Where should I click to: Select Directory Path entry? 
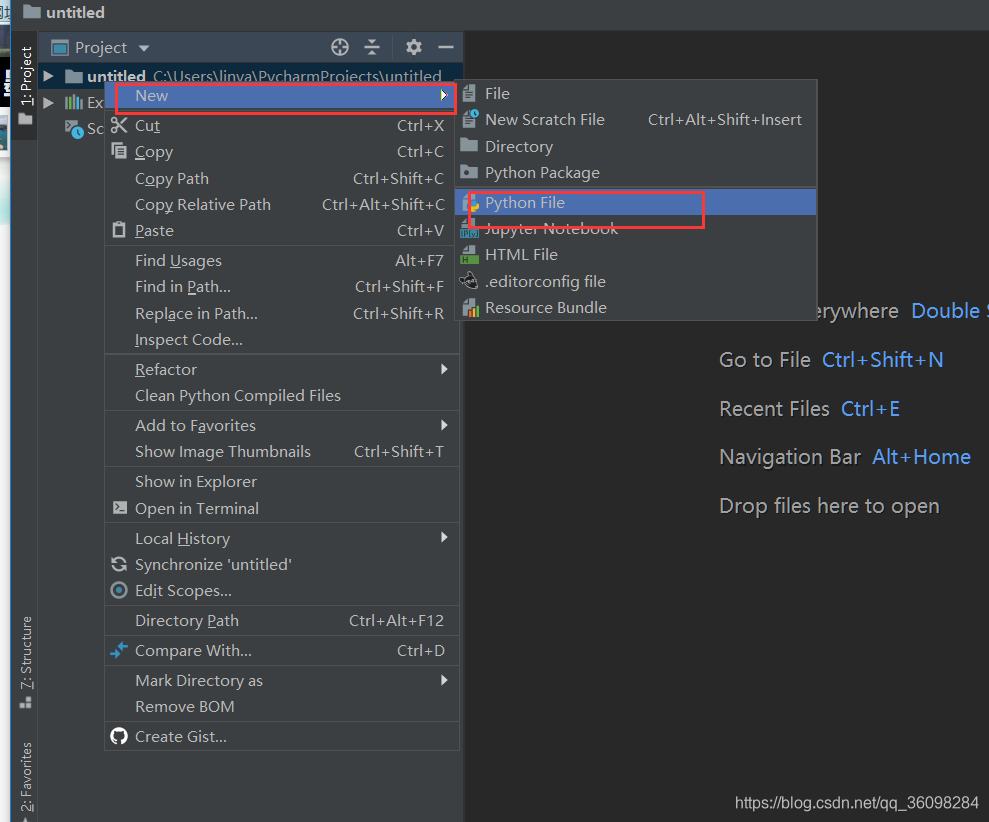tap(282, 621)
